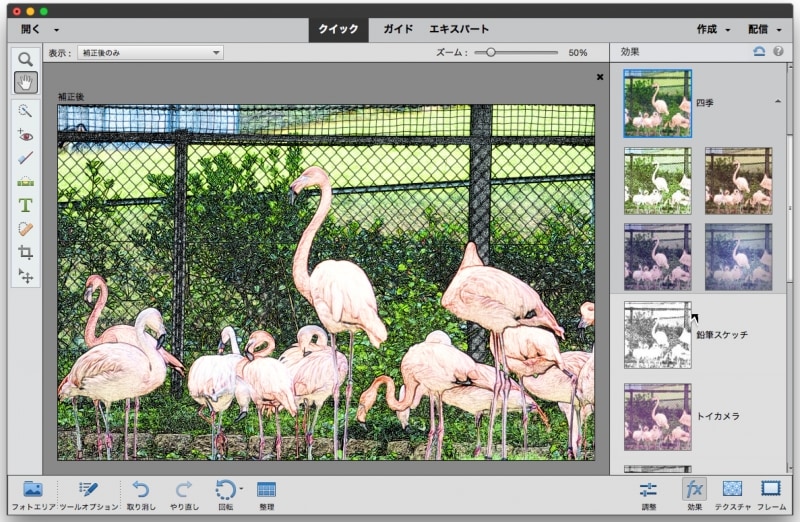Choose the Red Eye removal tool
The height and width of the screenshot is (522, 800).
coord(26,134)
